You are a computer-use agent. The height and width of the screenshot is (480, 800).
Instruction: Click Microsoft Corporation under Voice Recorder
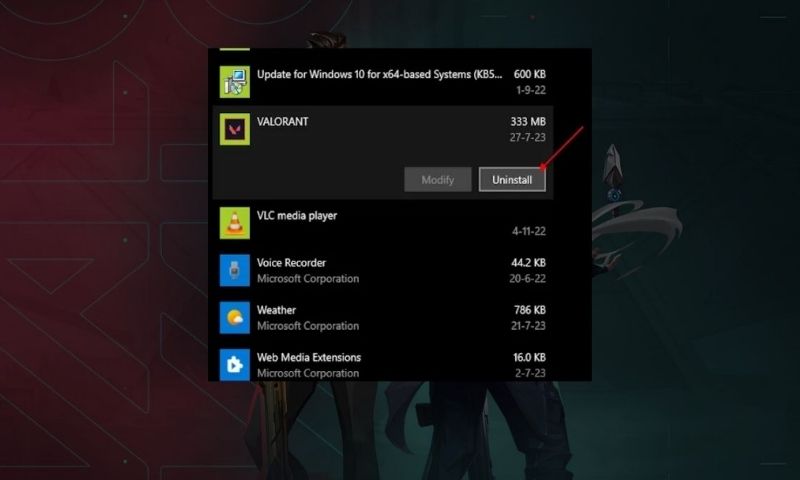click(308, 279)
